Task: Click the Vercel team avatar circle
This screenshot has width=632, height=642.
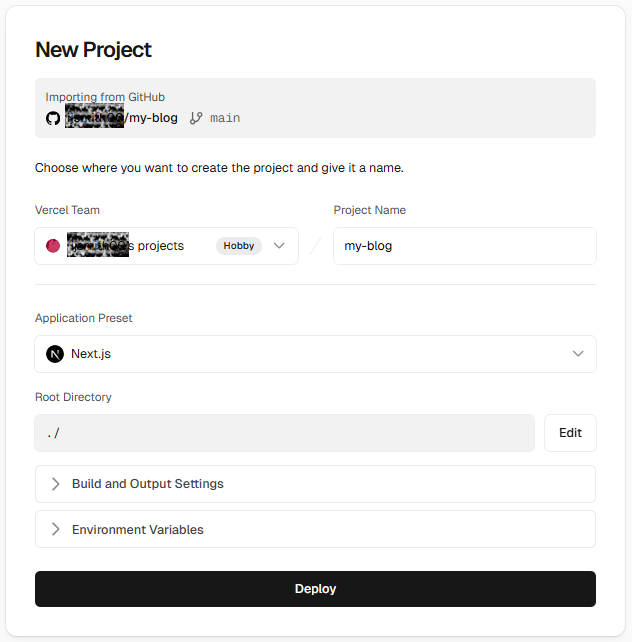Action: pos(53,246)
